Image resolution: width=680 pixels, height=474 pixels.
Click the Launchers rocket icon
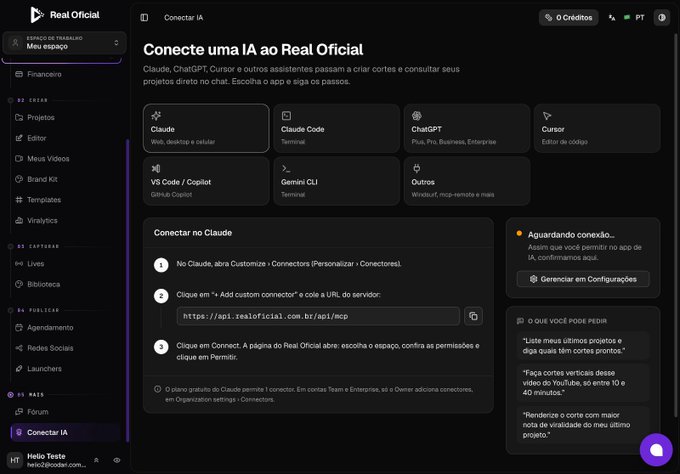coord(19,369)
